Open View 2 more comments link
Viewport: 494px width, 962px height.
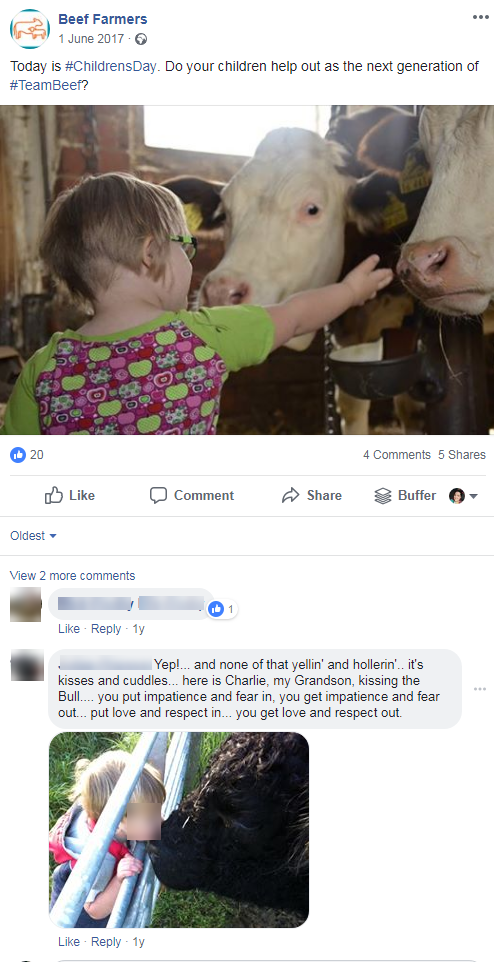point(72,575)
